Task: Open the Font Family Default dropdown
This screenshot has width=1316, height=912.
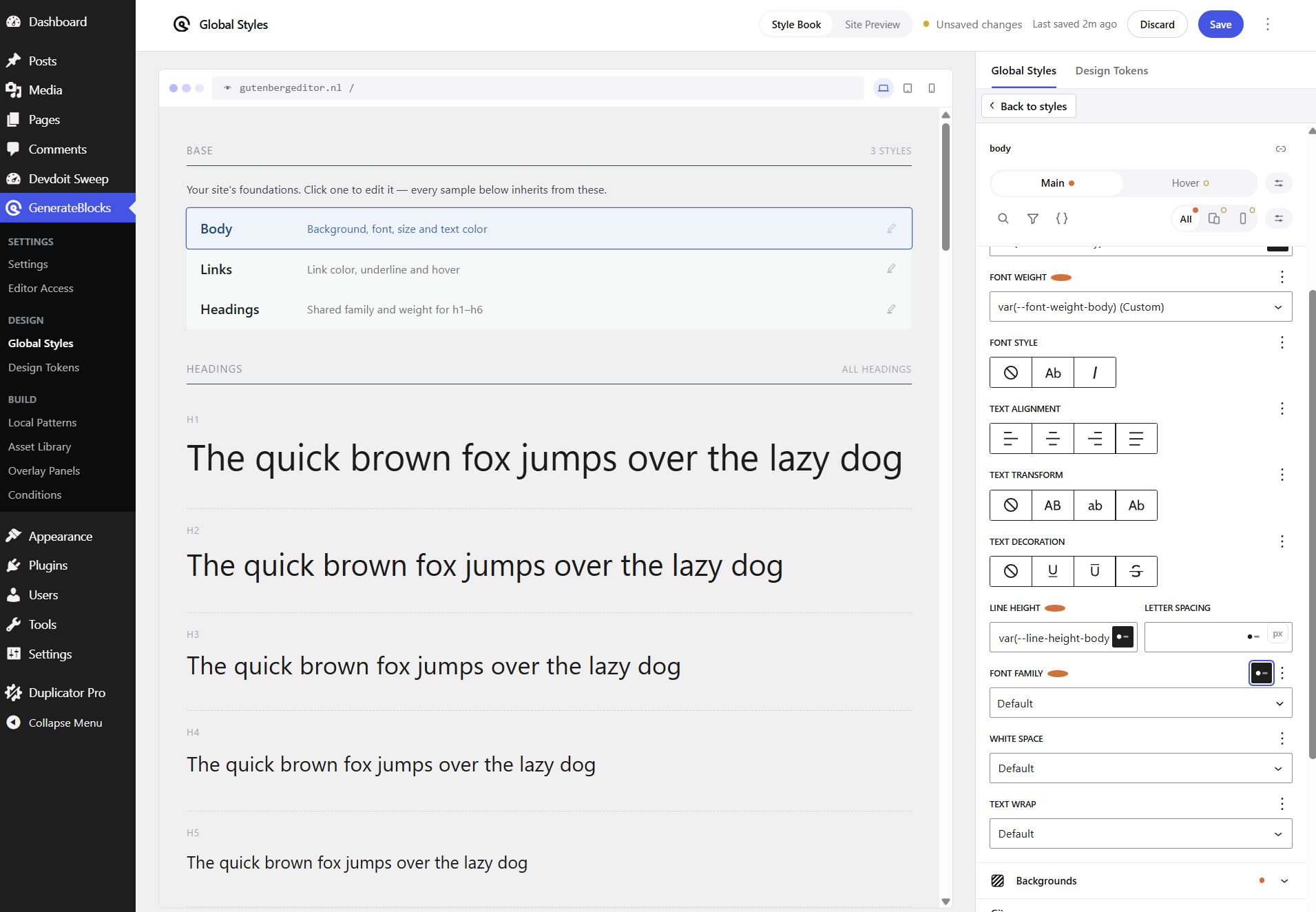Action: [1140, 703]
